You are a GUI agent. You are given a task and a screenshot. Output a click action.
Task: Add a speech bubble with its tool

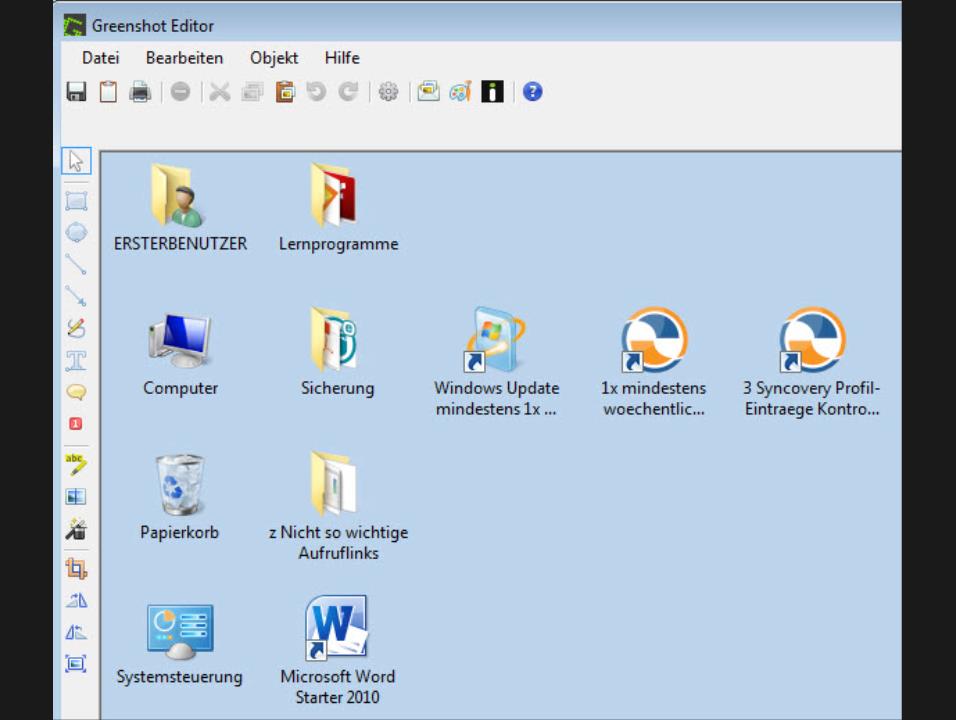point(76,392)
